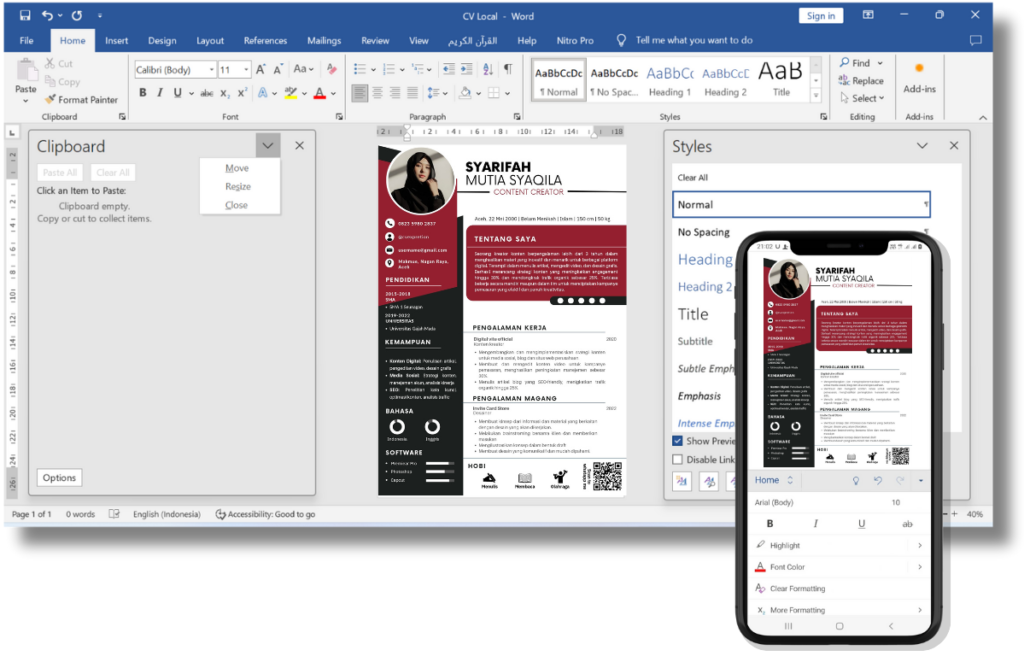Open the Customize Quick Access Toolbar arrow
Viewport: 1024px width, 656px height.
[x=100, y=15]
